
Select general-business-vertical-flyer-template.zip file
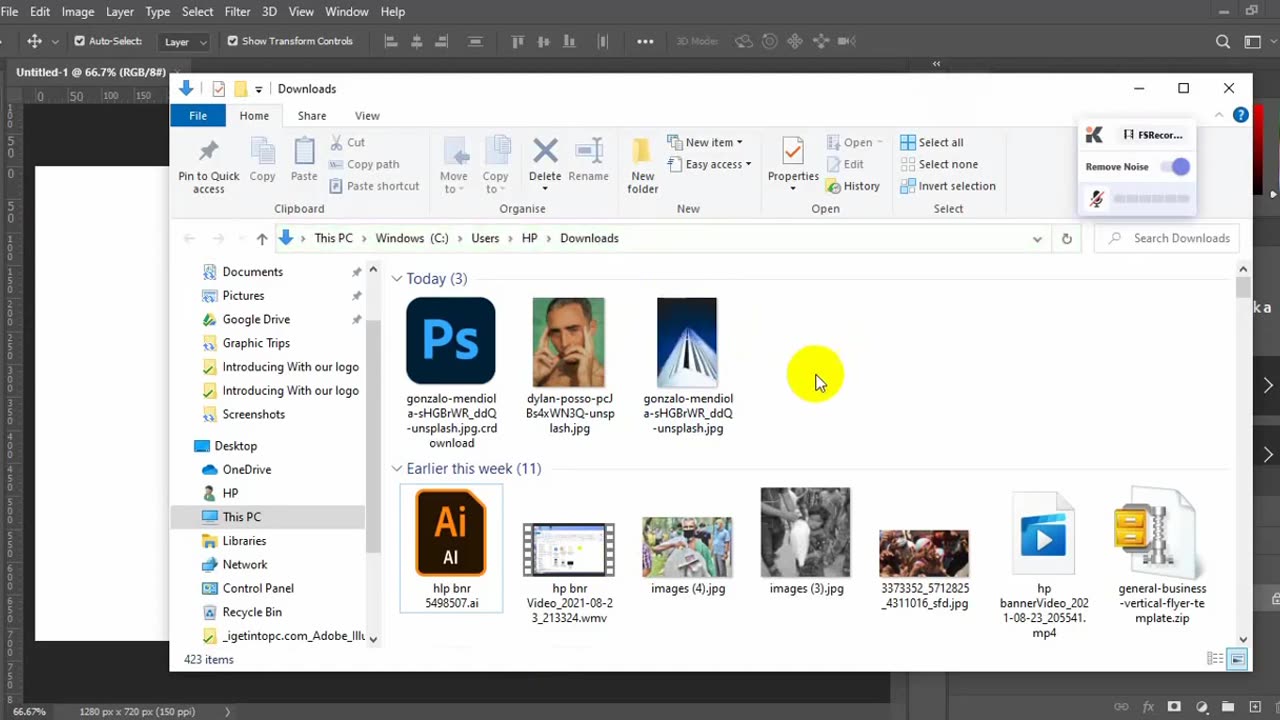tap(1162, 556)
